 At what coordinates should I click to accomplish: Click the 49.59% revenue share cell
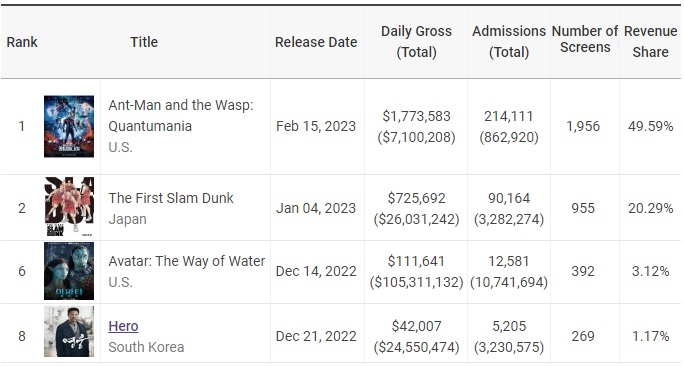pos(650,126)
